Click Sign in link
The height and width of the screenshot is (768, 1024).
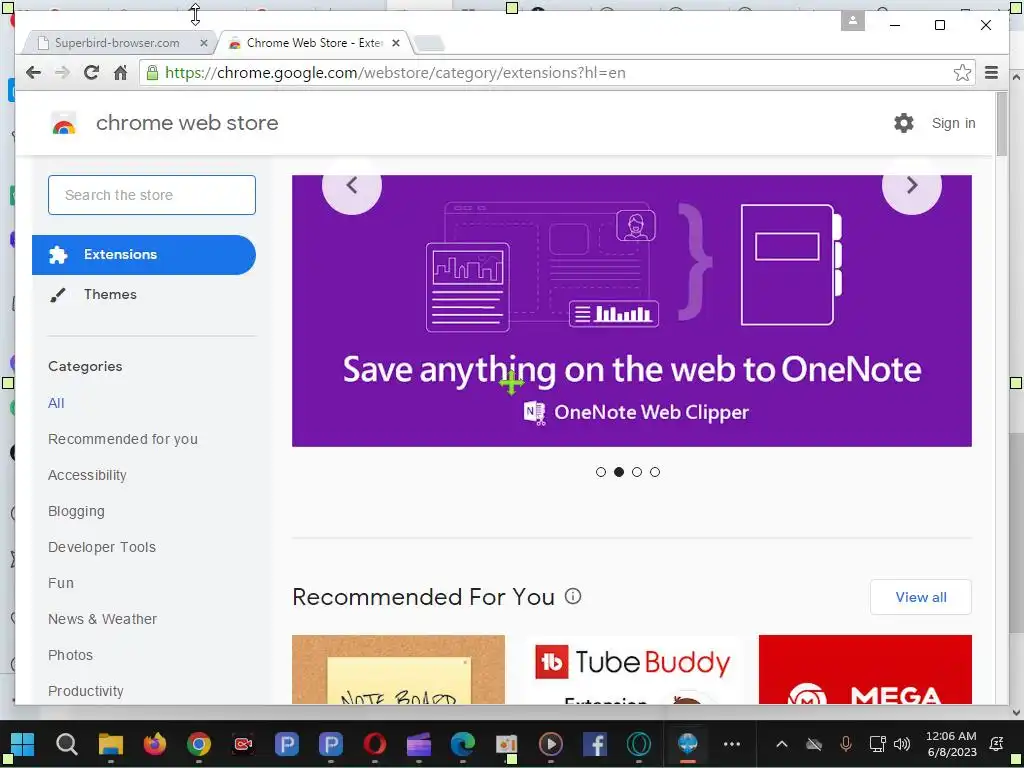click(x=953, y=123)
